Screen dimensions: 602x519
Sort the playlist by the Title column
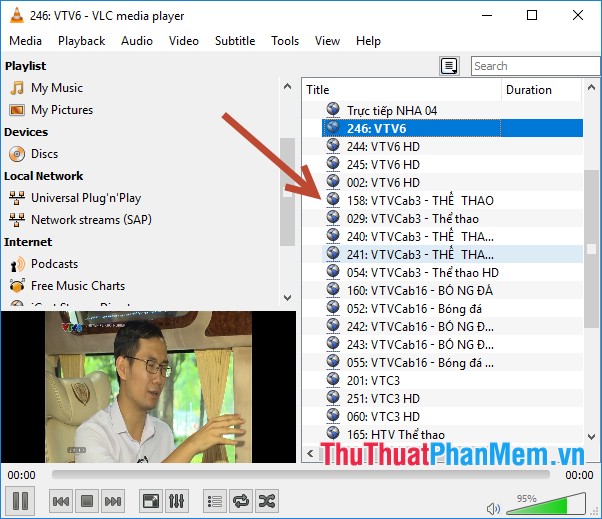pos(402,90)
